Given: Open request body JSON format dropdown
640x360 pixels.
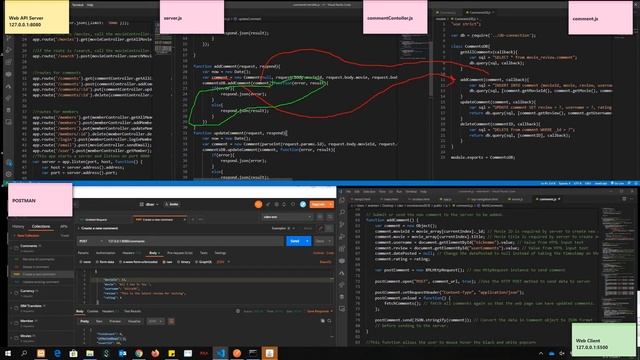Looking at the screenshot, I should [223, 262].
